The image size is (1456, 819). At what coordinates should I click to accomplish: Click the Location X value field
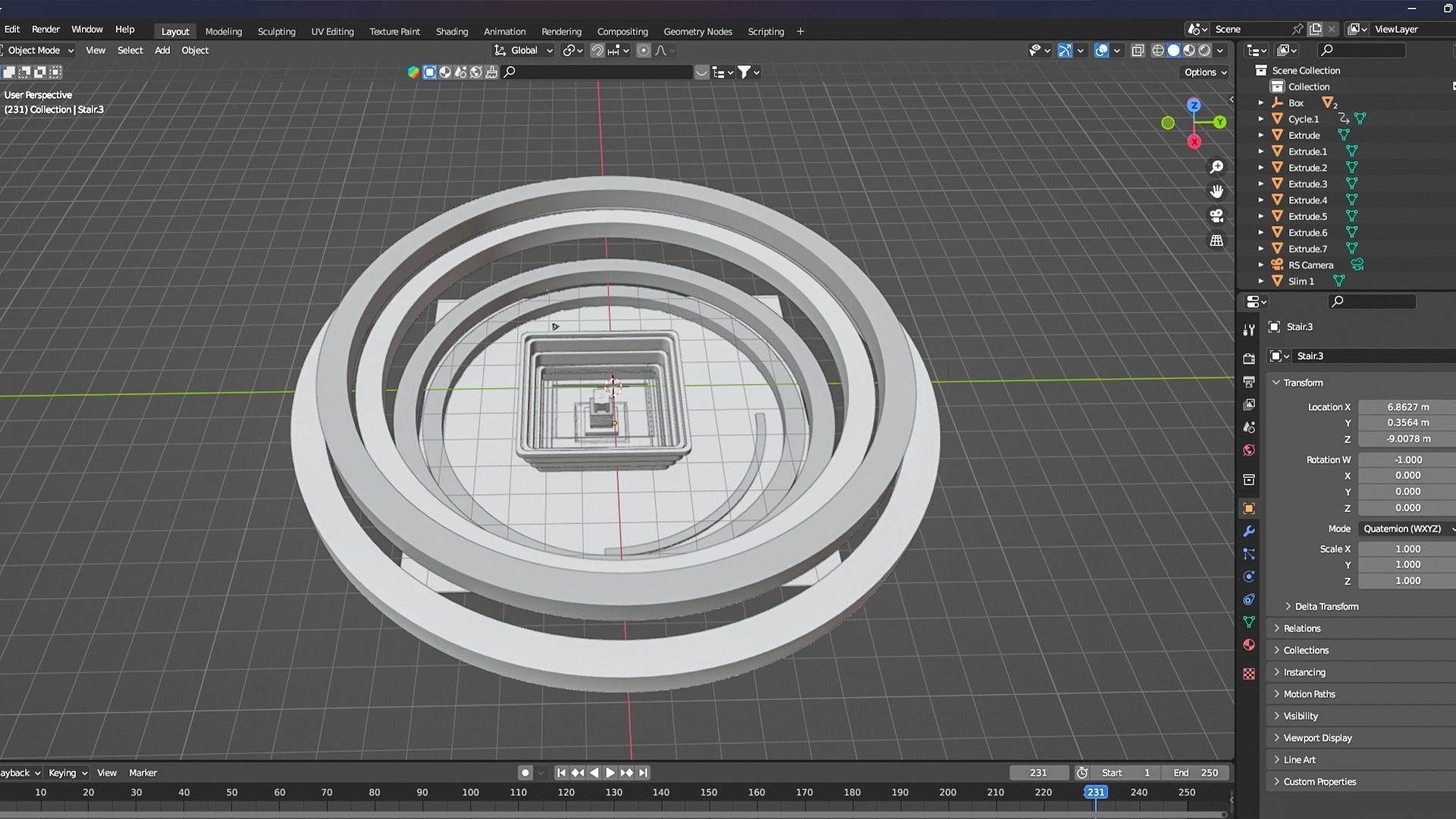pyautogui.click(x=1407, y=407)
